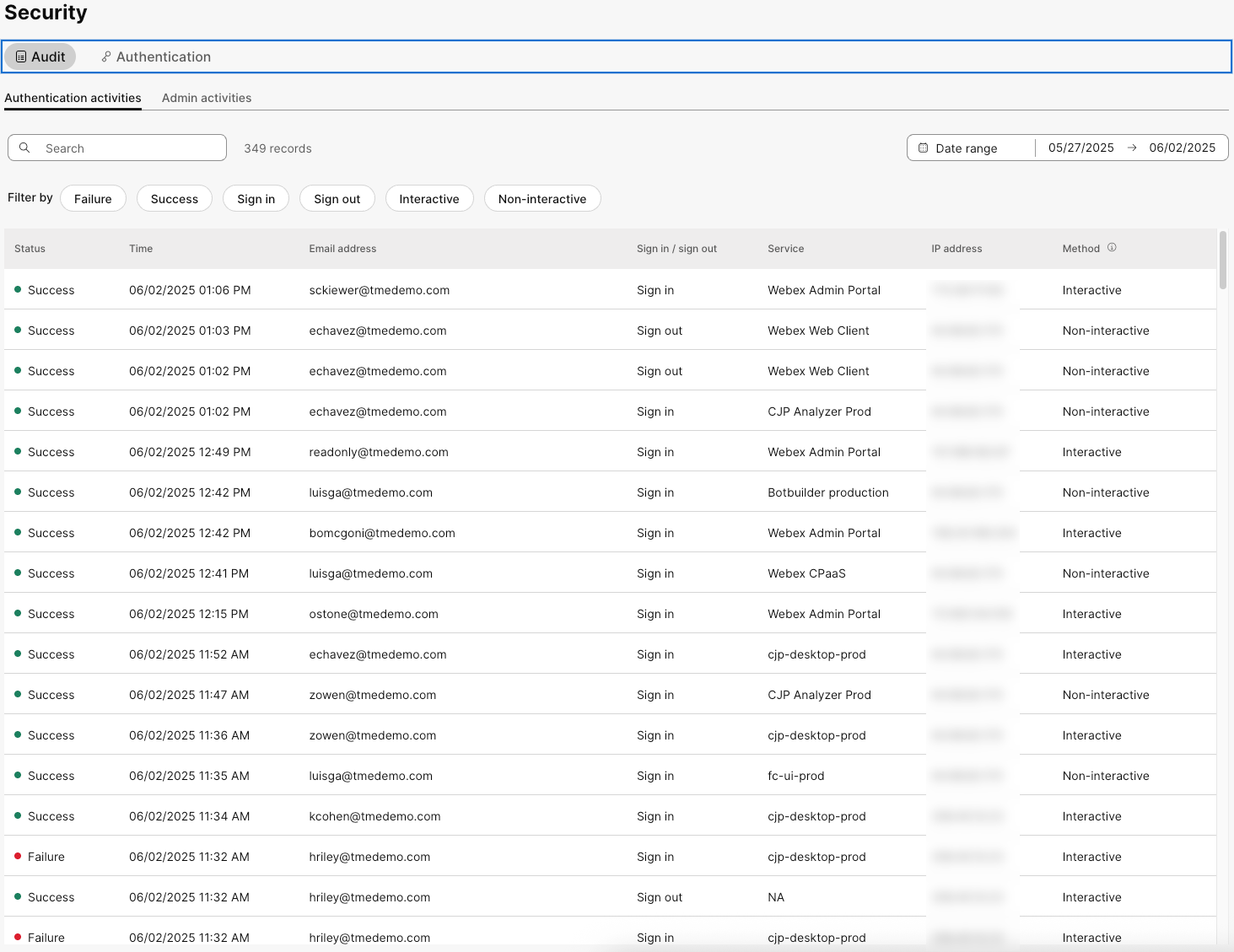Select the end date 06/02/2025
The image size is (1234, 952).
point(1182,148)
